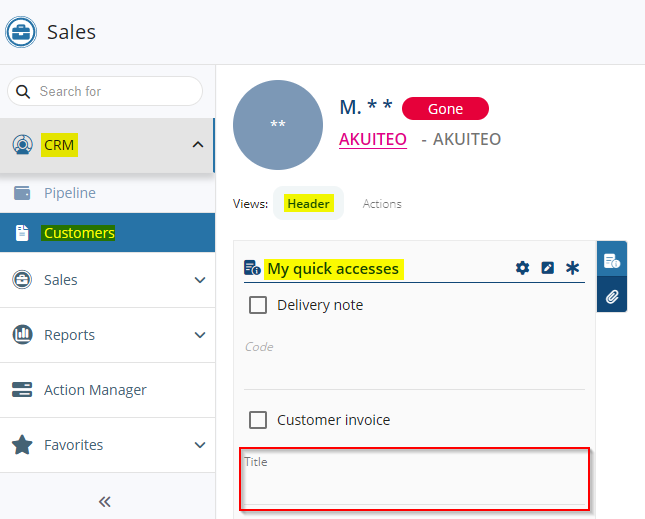The height and width of the screenshot is (519, 645).
Task: Switch to the Actions view tab
Action: point(382,204)
